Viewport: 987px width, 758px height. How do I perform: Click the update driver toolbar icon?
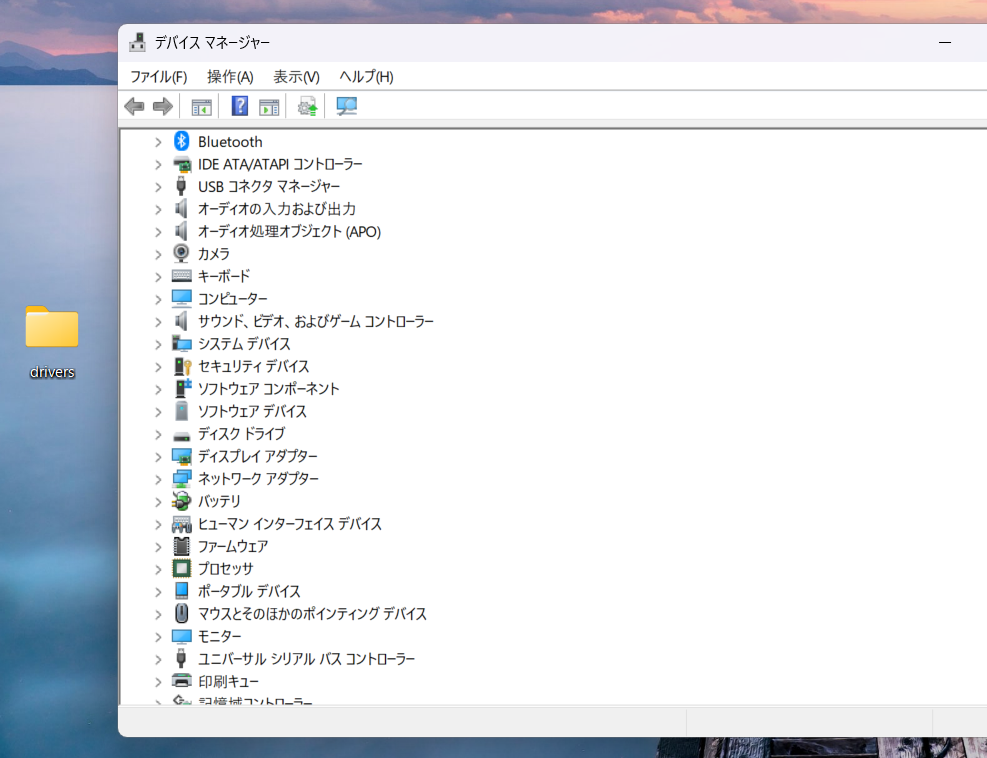pos(307,106)
